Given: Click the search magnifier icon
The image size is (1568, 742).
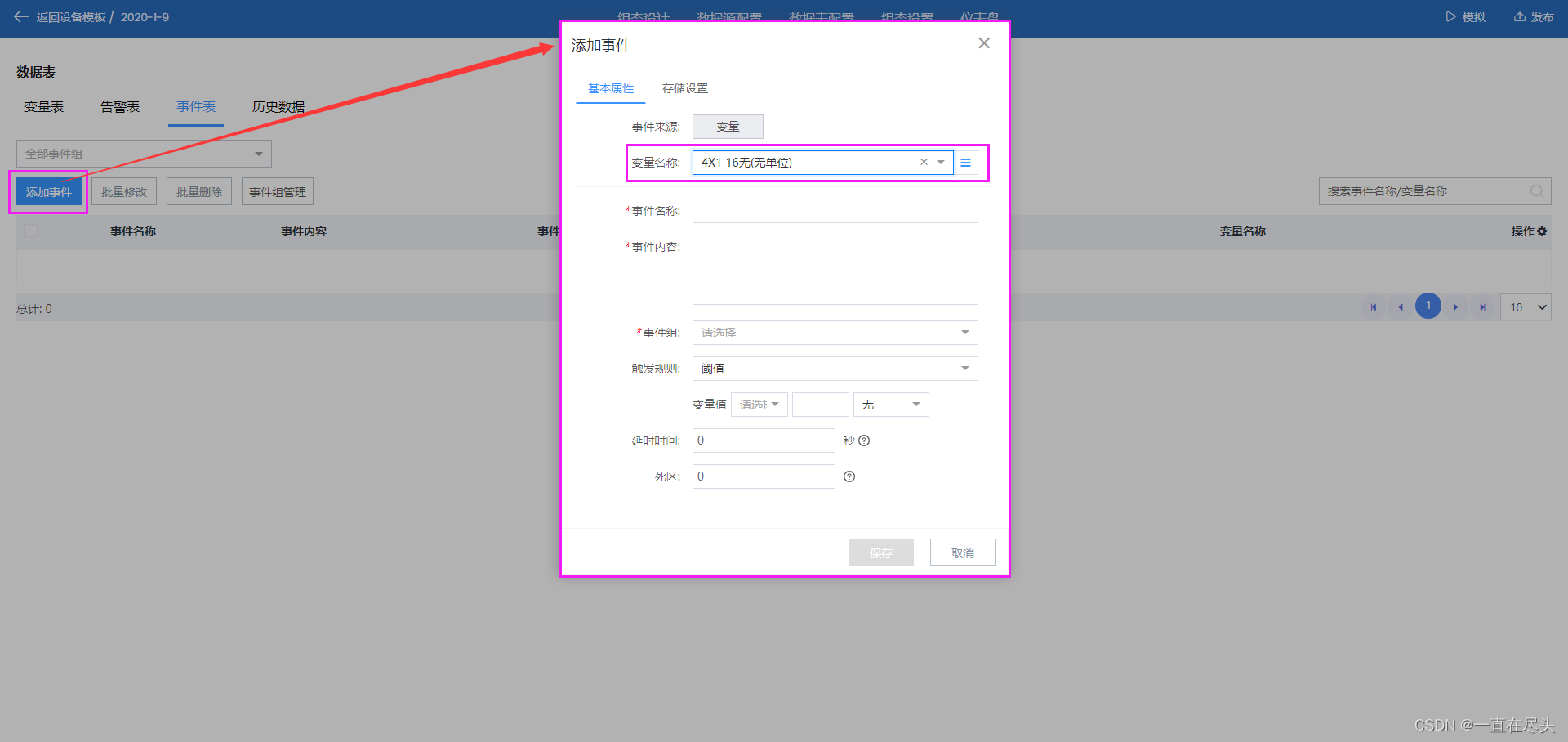Looking at the screenshot, I should (x=1536, y=191).
